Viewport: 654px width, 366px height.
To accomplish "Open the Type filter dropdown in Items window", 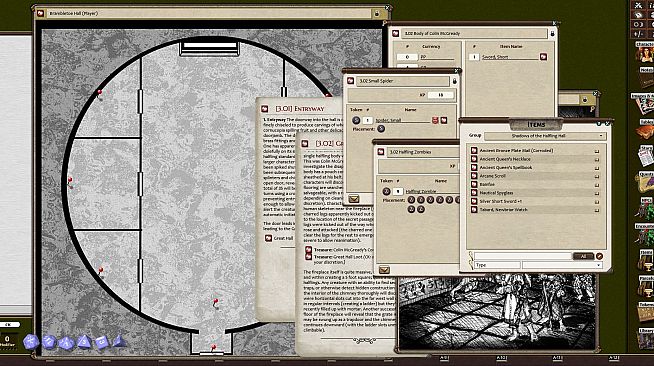I will point(562,265).
